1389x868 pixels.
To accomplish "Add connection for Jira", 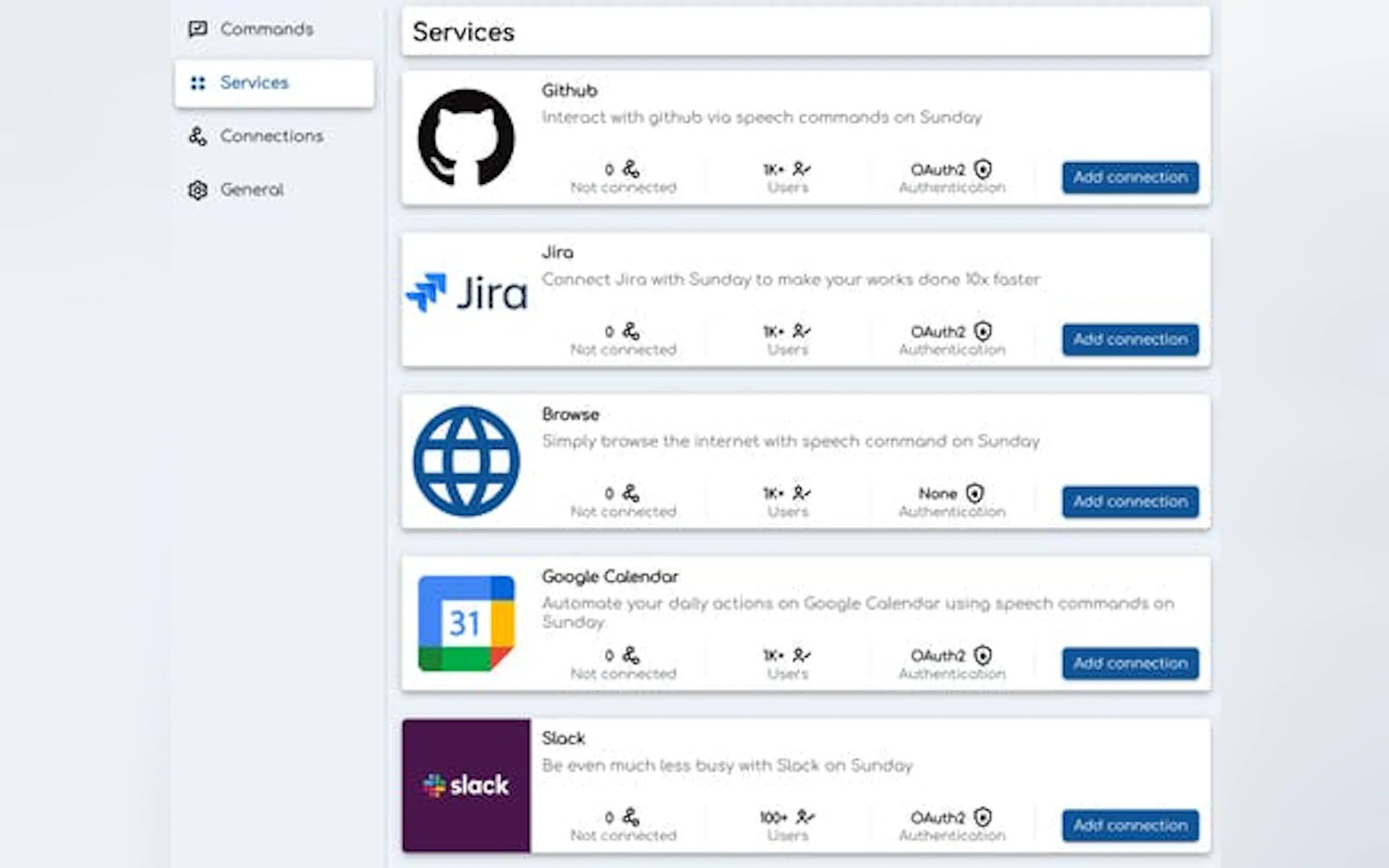I will tap(1130, 339).
